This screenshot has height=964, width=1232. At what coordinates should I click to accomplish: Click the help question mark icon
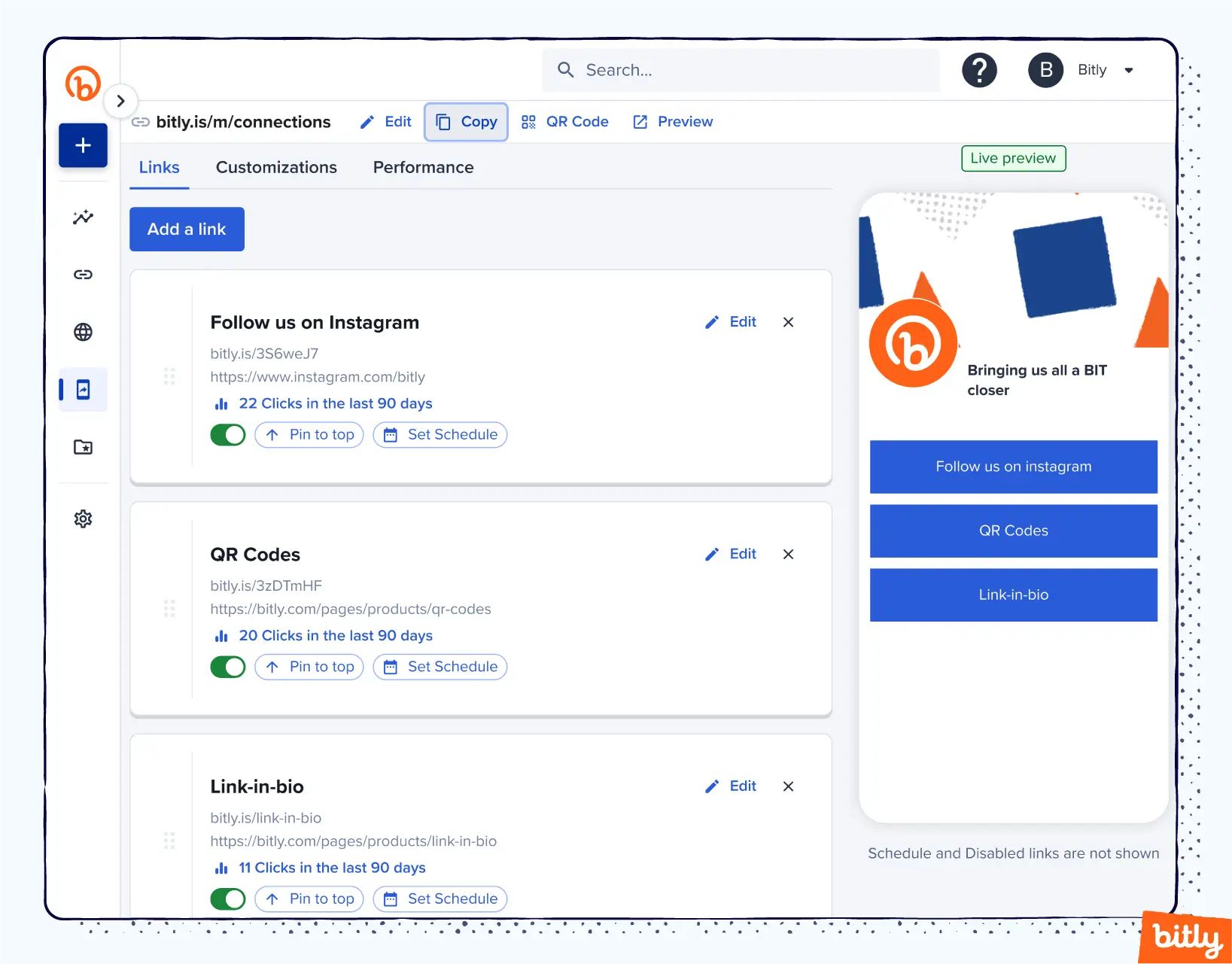979,71
